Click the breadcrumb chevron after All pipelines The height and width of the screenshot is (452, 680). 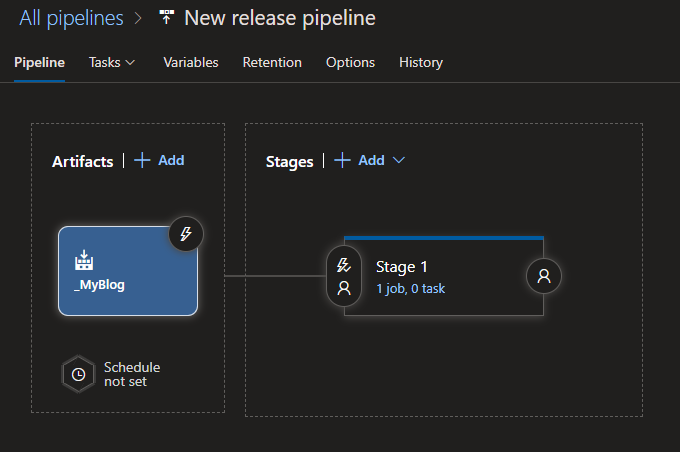138,18
